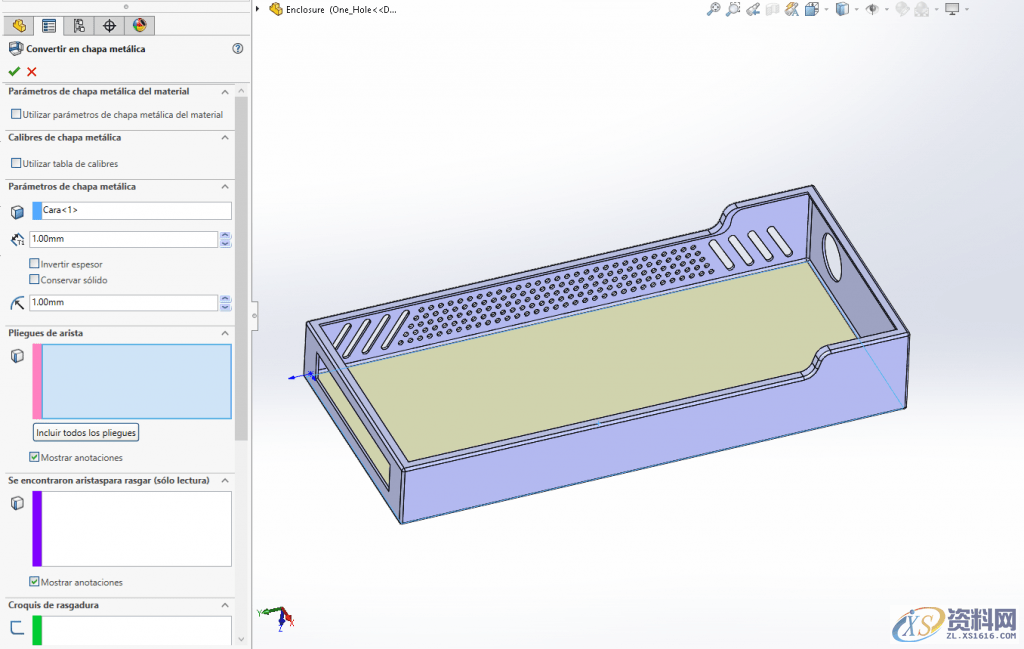Image resolution: width=1024 pixels, height=649 pixels.
Task: Increase thickness with the 1.00mm spinner up arrow
Action: (225, 234)
